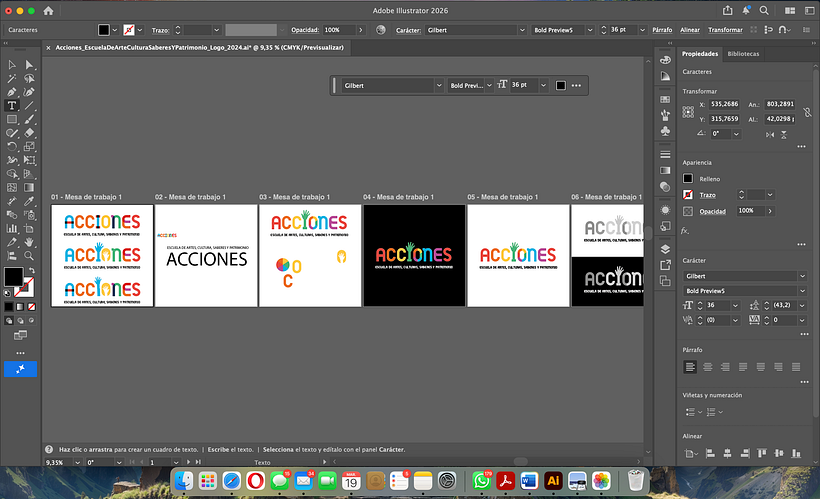Screen dimensions: 820x499
Task: Select the Curvature tool
Action: [29, 92]
